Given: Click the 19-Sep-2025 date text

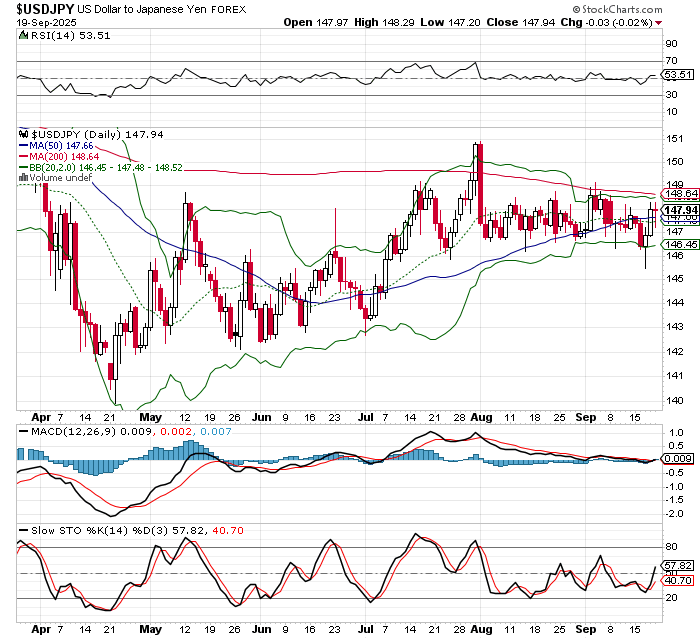Looking at the screenshot, I should [x=39, y=20].
